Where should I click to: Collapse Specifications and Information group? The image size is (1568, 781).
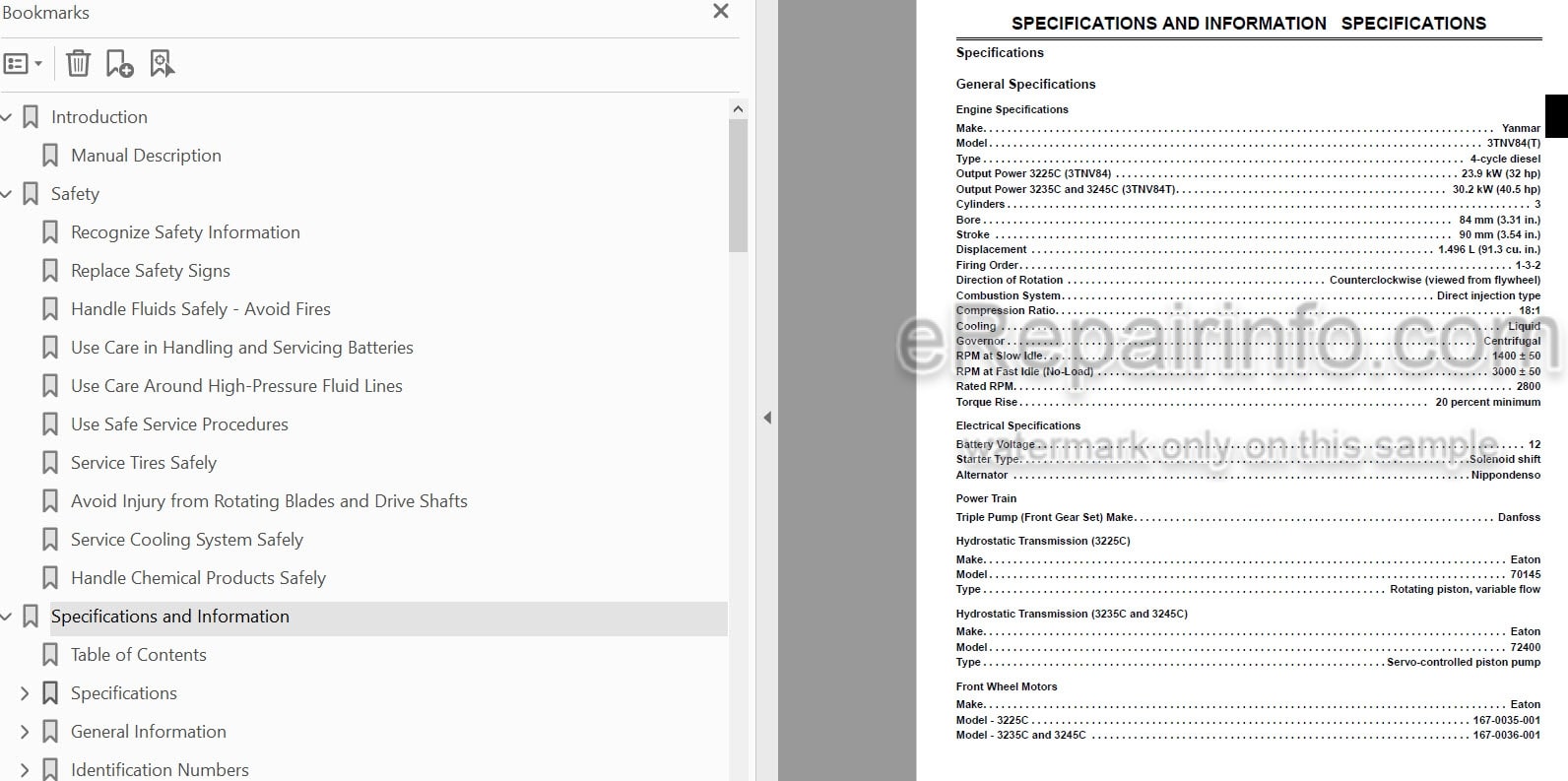pos(7,617)
